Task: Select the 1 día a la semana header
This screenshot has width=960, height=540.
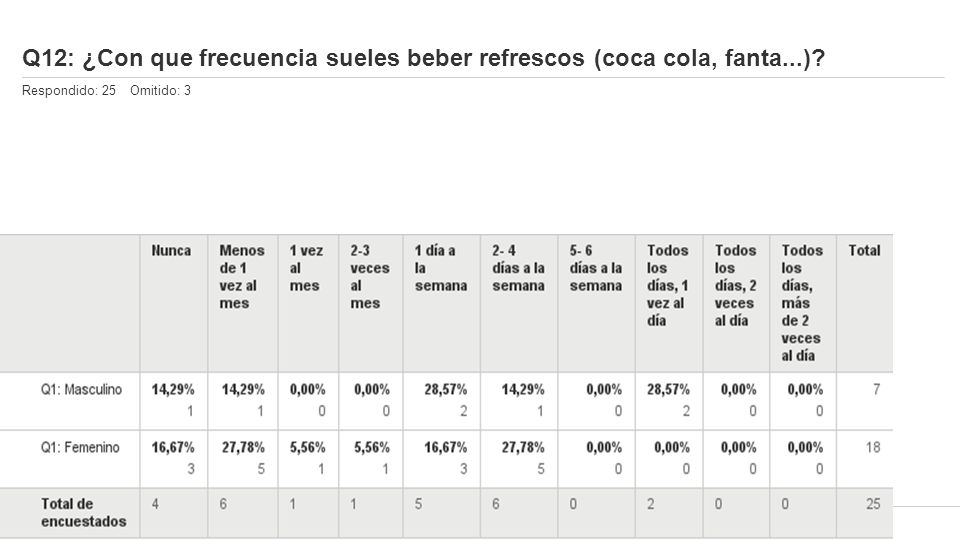Action: [441, 268]
